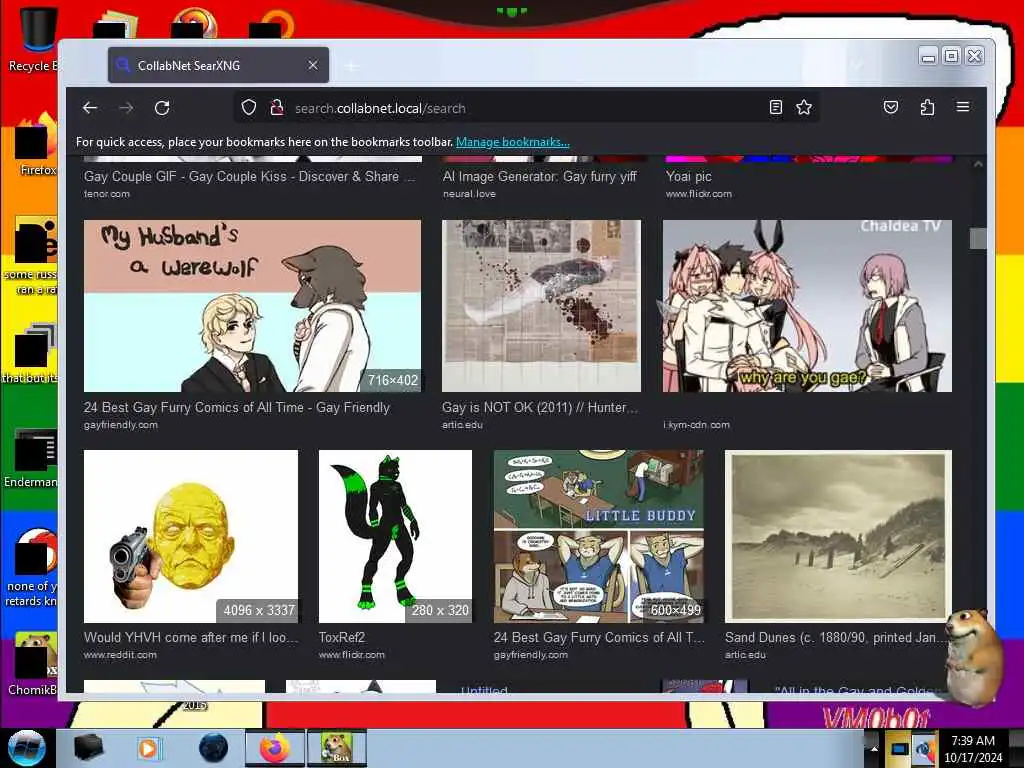Click the taskbar clock showing 7:39 AM
This screenshot has width=1024, height=768.
[x=973, y=748]
